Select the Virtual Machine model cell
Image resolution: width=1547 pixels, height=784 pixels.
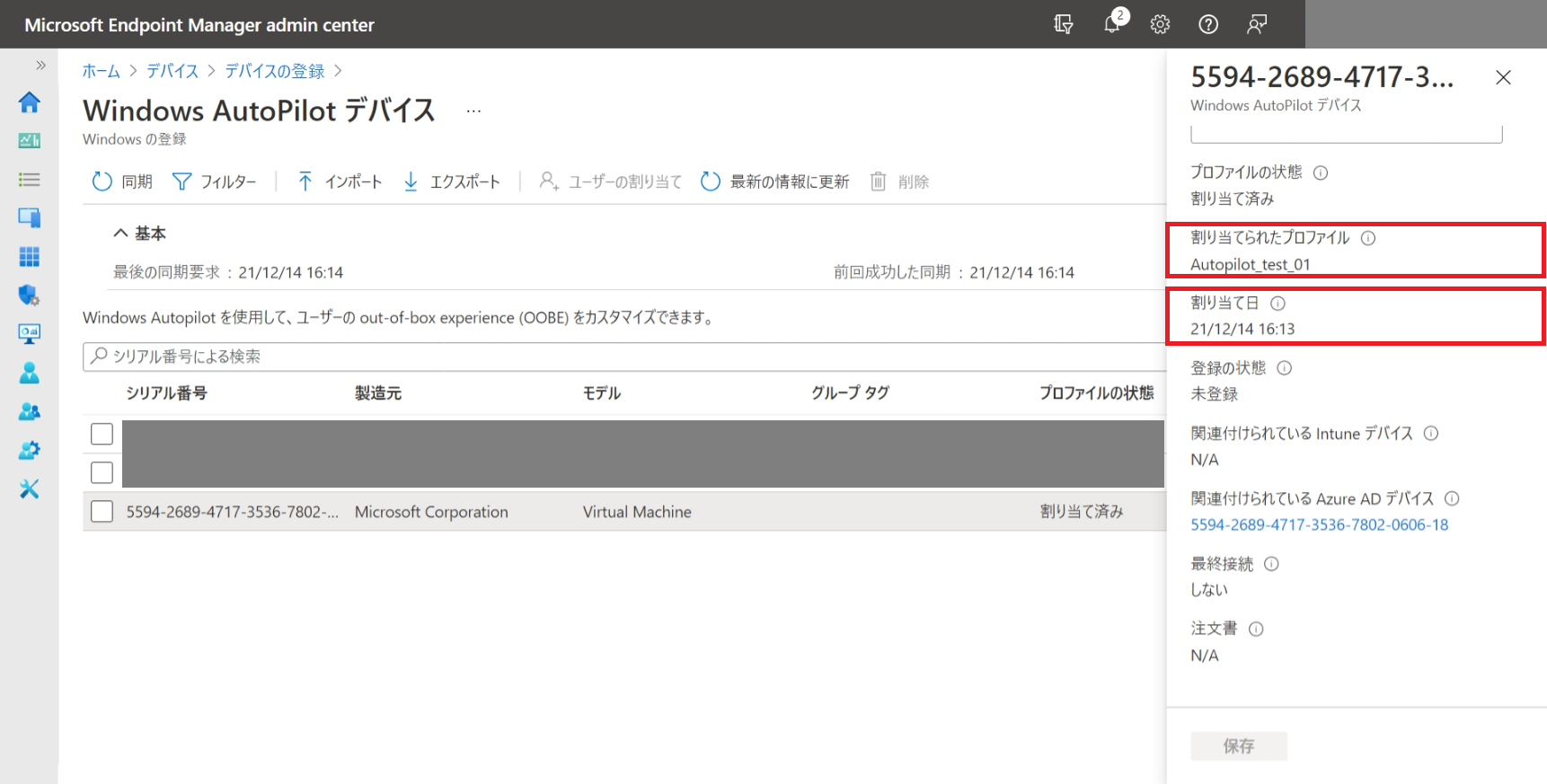637,512
